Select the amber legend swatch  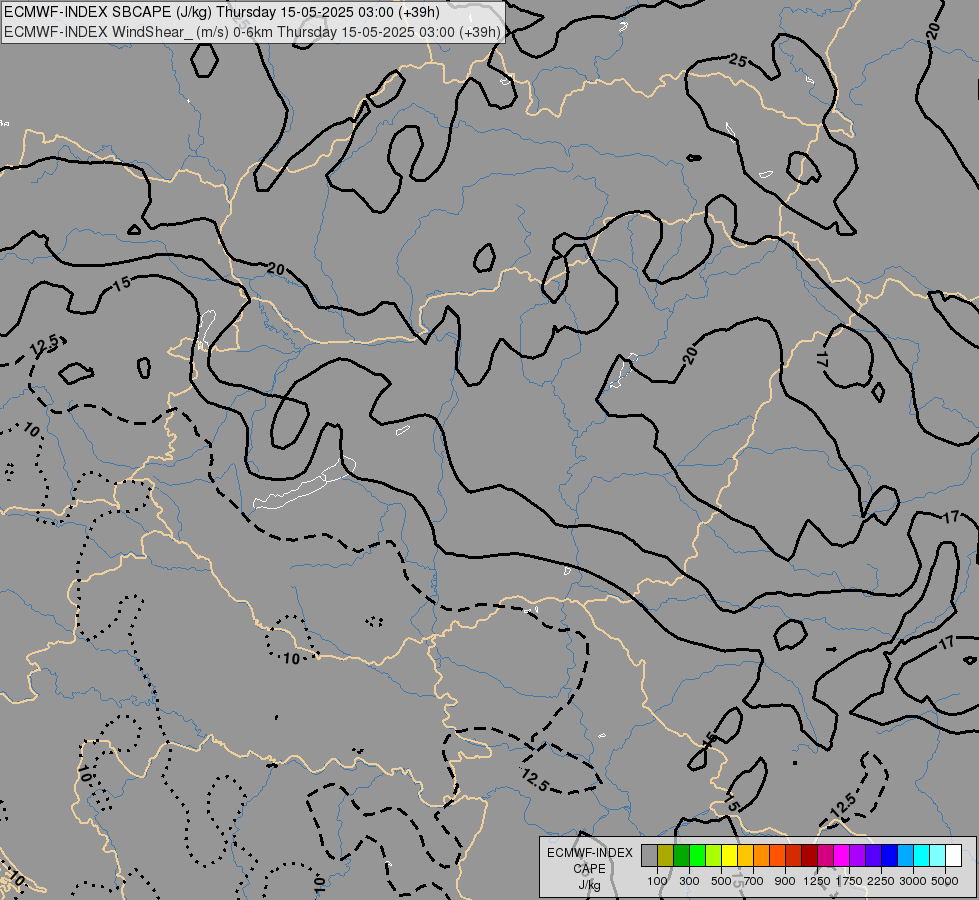tap(745, 855)
